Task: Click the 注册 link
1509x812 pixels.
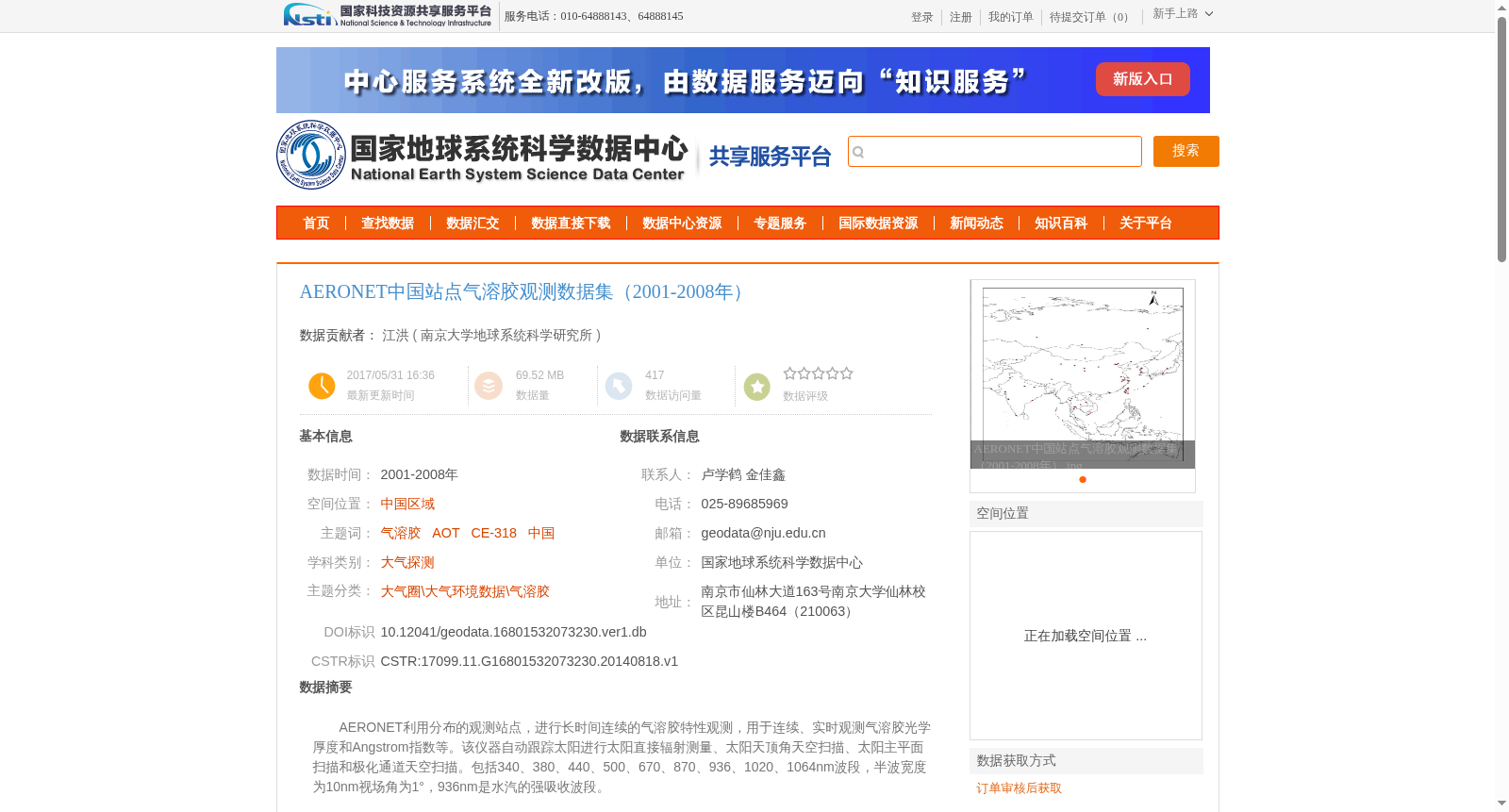Action: (960, 17)
